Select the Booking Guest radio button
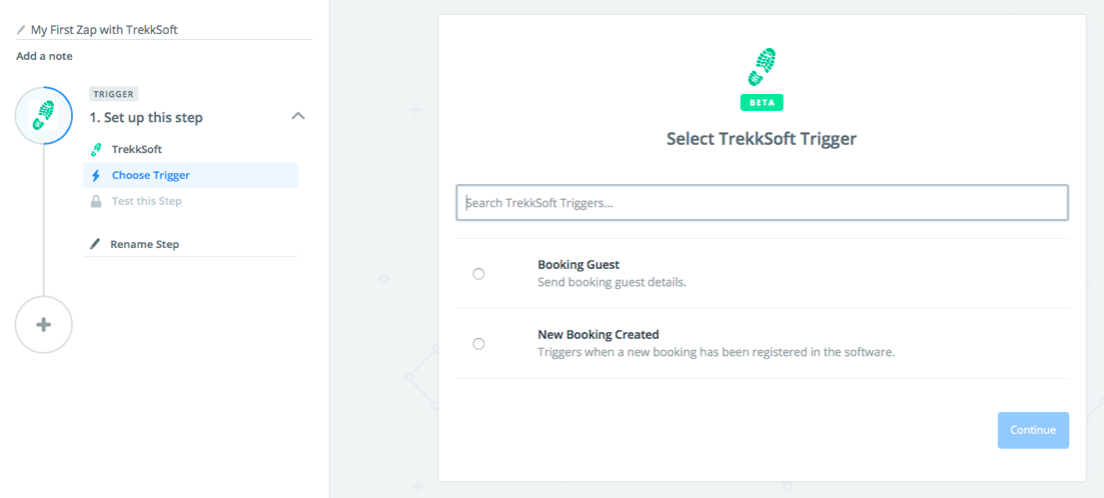Screen dimensions: 1104x498 coord(479,273)
